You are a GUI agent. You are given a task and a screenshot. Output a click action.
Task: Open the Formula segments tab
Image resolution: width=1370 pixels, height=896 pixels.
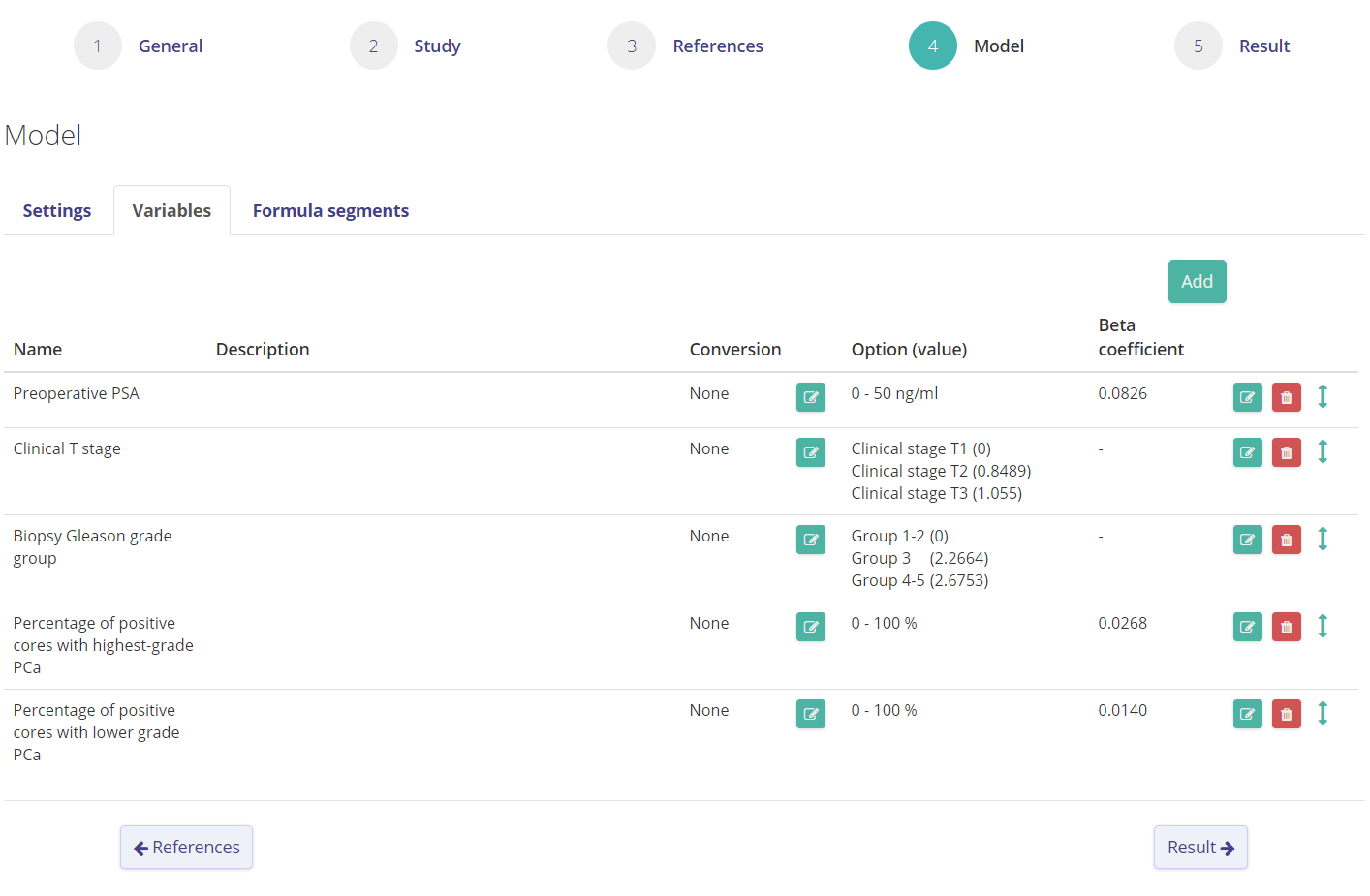330,211
